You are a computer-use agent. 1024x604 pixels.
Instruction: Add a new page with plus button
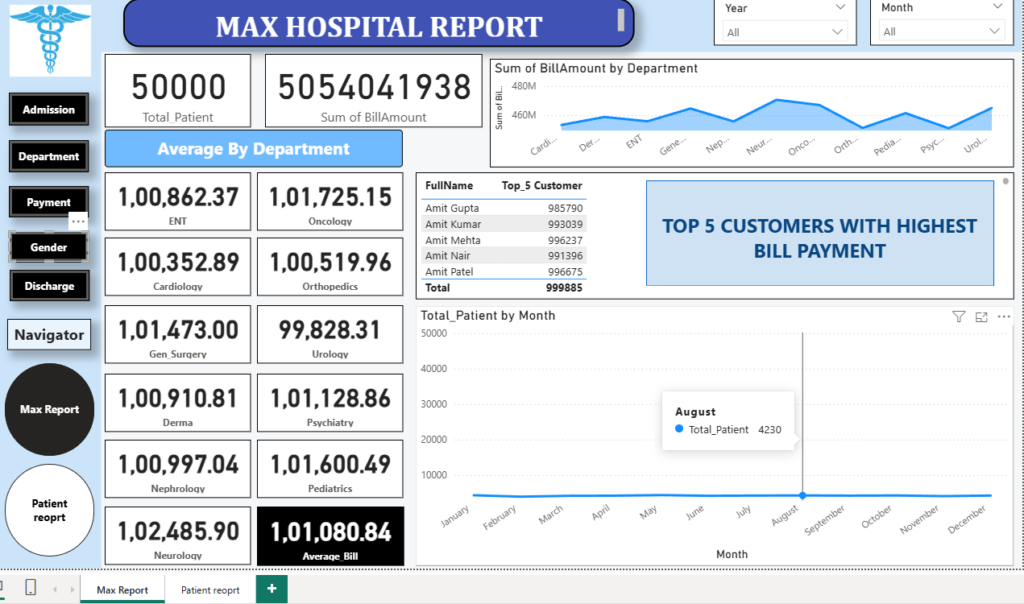click(272, 589)
